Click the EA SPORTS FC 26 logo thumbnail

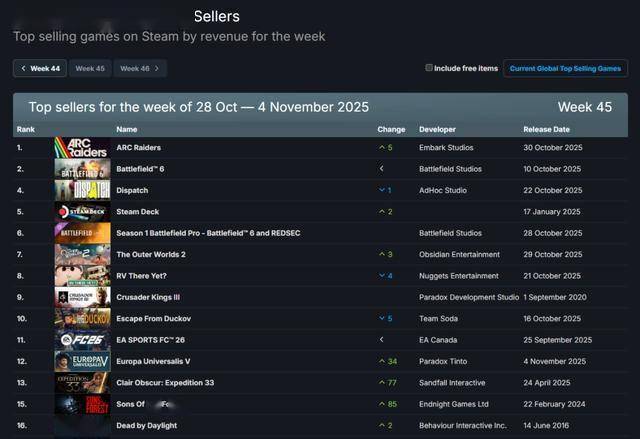click(x=82, y=340)
